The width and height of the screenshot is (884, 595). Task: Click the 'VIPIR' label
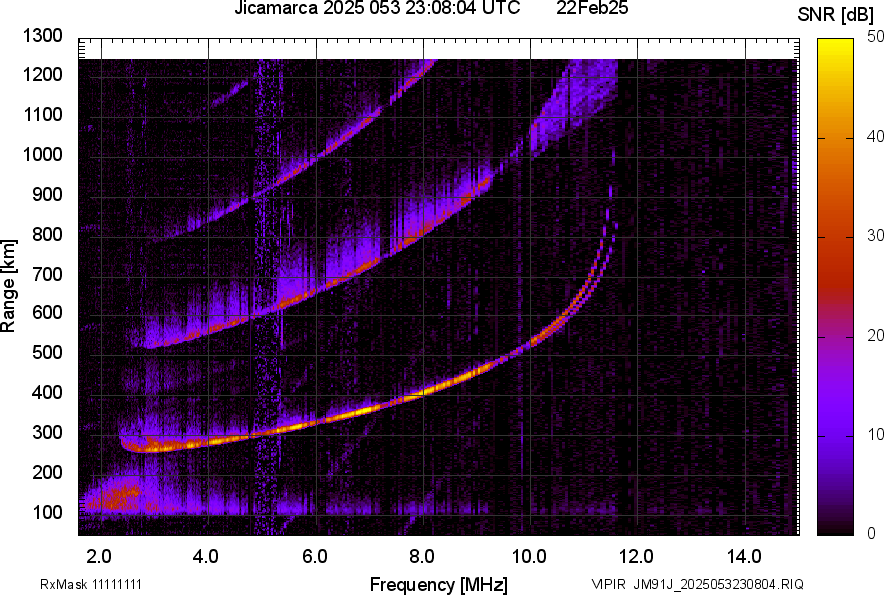pyautogui.click(x=608, y=584)
